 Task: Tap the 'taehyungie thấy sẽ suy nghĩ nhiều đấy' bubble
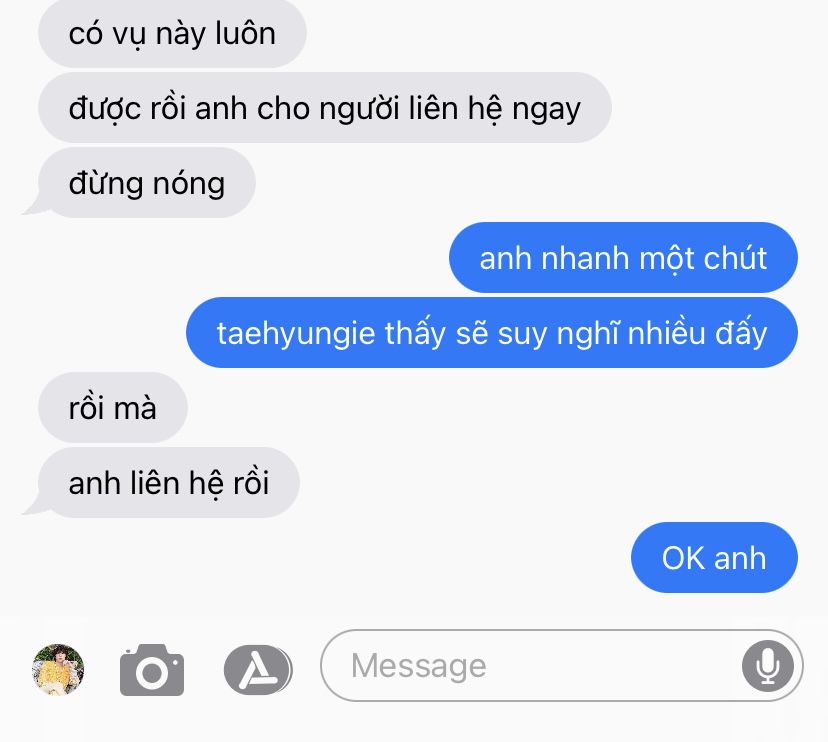coord(492,333)
